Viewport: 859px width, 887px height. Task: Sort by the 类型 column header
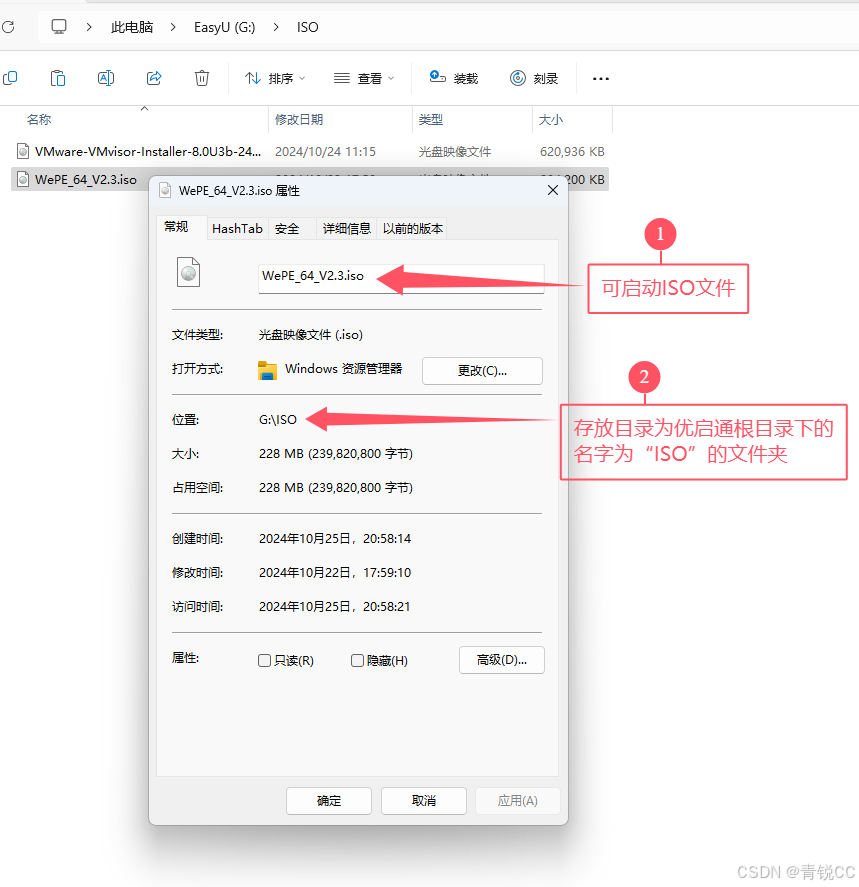click(430, 119)
